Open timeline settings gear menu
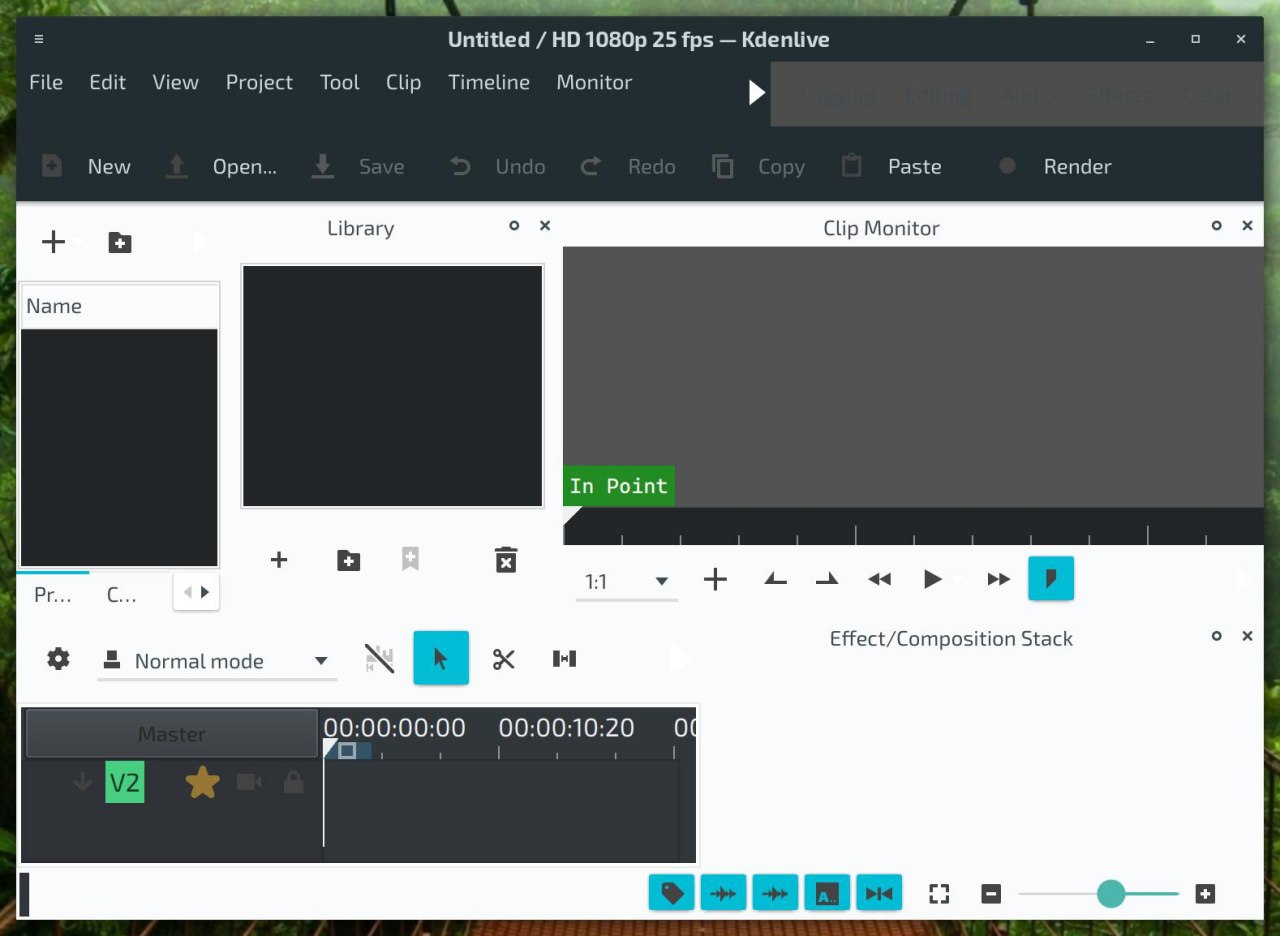This screenshot has width=1280, height=936. 59,659
